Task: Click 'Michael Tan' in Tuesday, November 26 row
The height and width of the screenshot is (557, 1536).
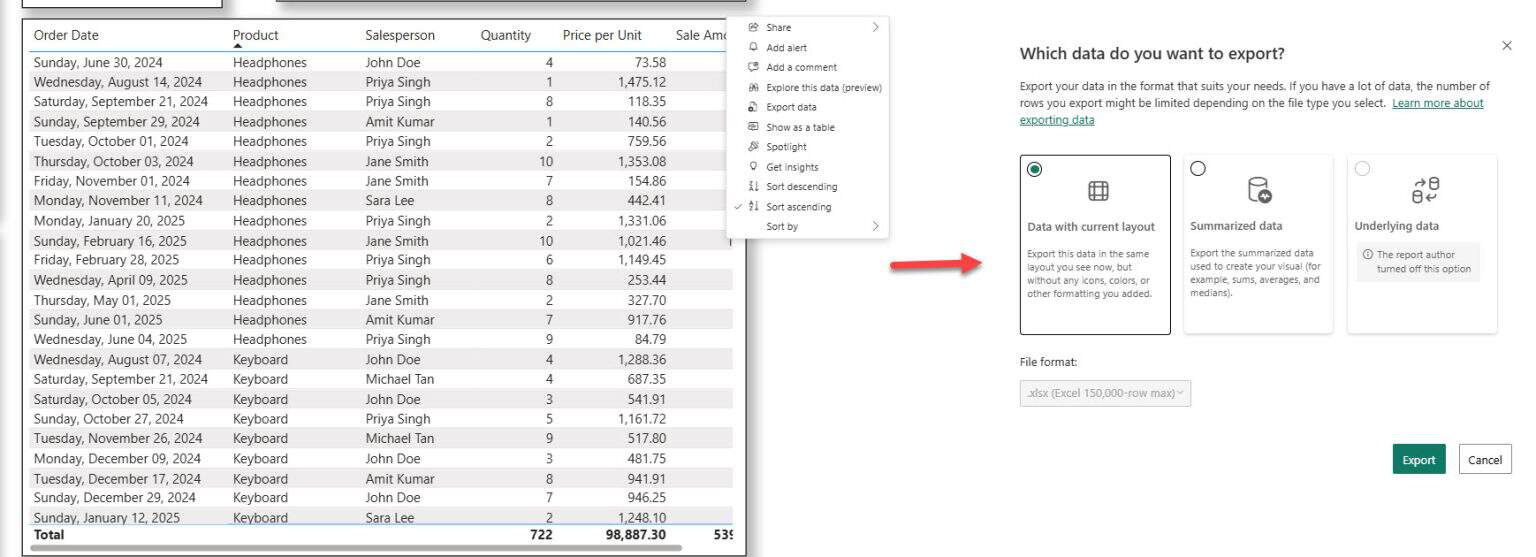Action: (x=400, y=438)
